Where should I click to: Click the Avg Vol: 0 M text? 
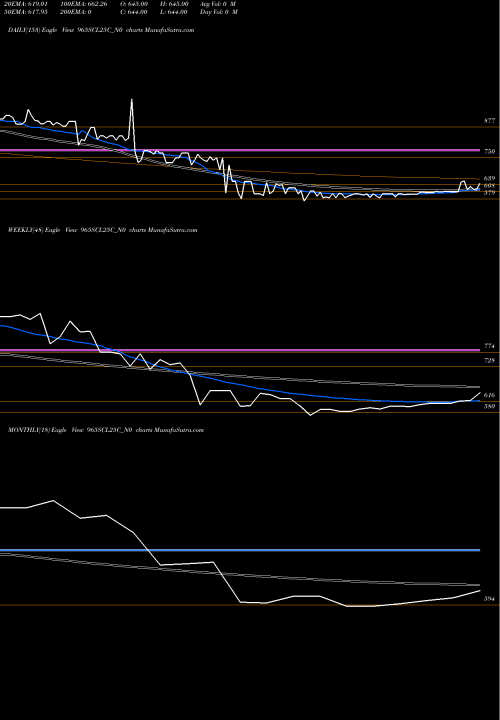click(218, 4)
